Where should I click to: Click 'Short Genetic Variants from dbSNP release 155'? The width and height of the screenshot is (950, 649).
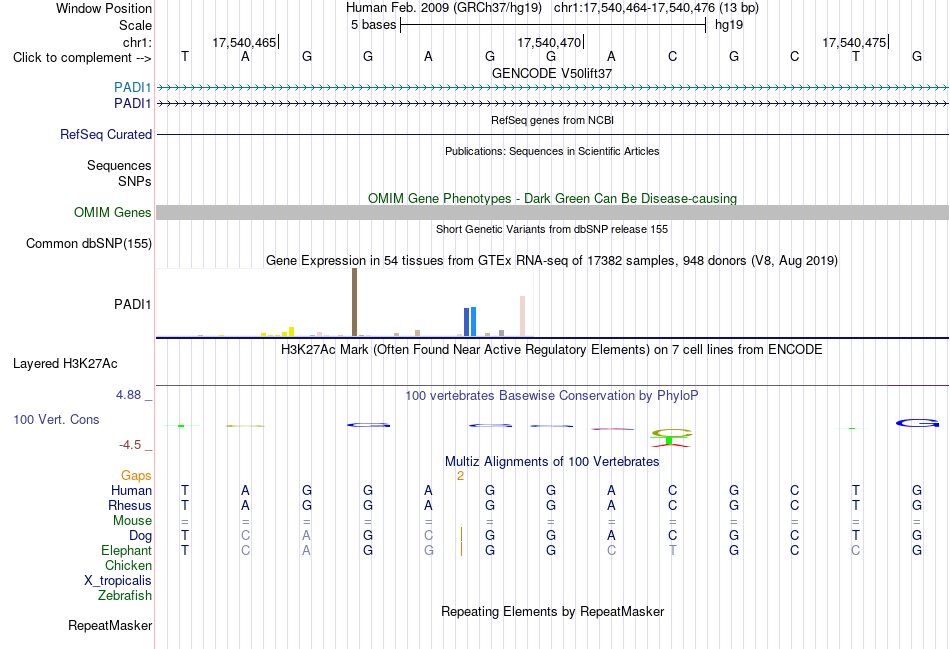552,229
